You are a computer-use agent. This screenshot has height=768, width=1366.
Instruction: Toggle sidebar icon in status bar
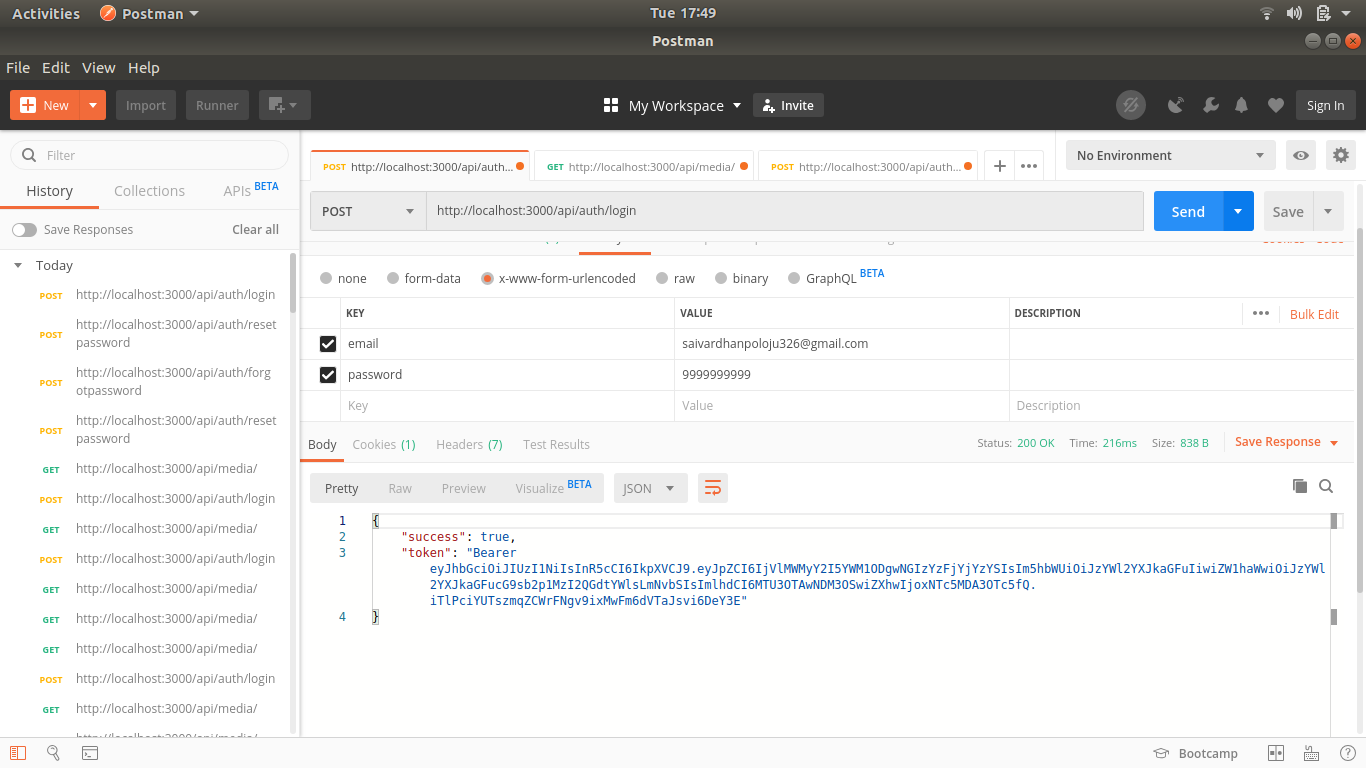point(17,753)
